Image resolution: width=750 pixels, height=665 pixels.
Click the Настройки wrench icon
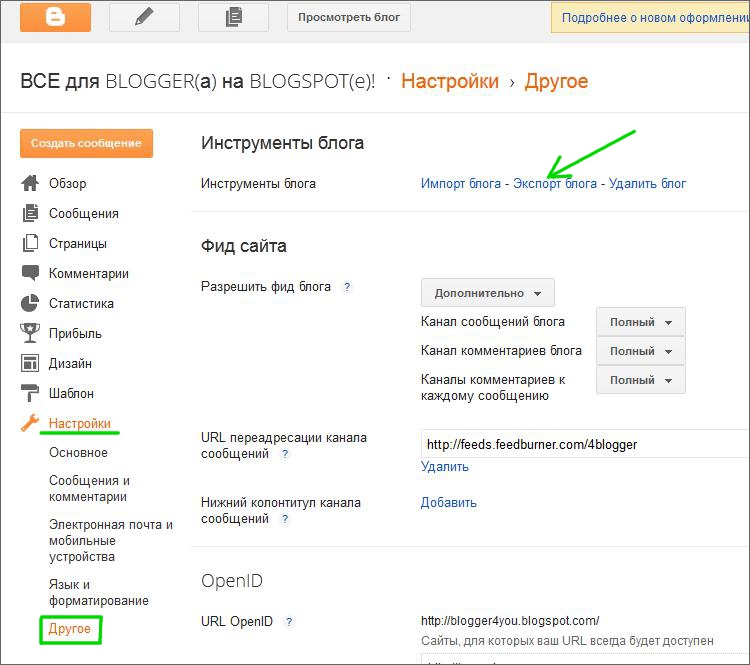(30, 423)
